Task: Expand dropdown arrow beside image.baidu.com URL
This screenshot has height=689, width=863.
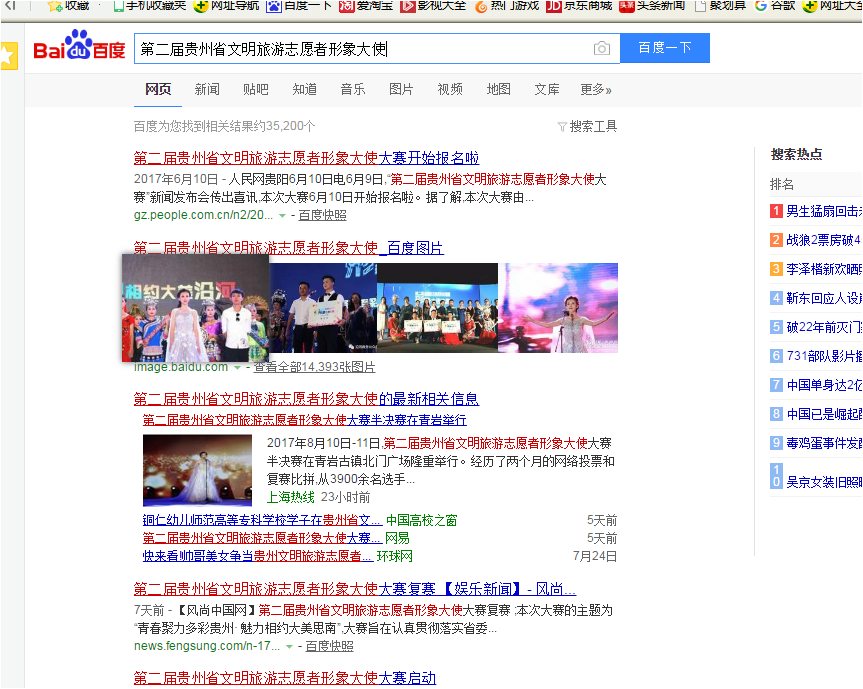Action: coord(237,368)
